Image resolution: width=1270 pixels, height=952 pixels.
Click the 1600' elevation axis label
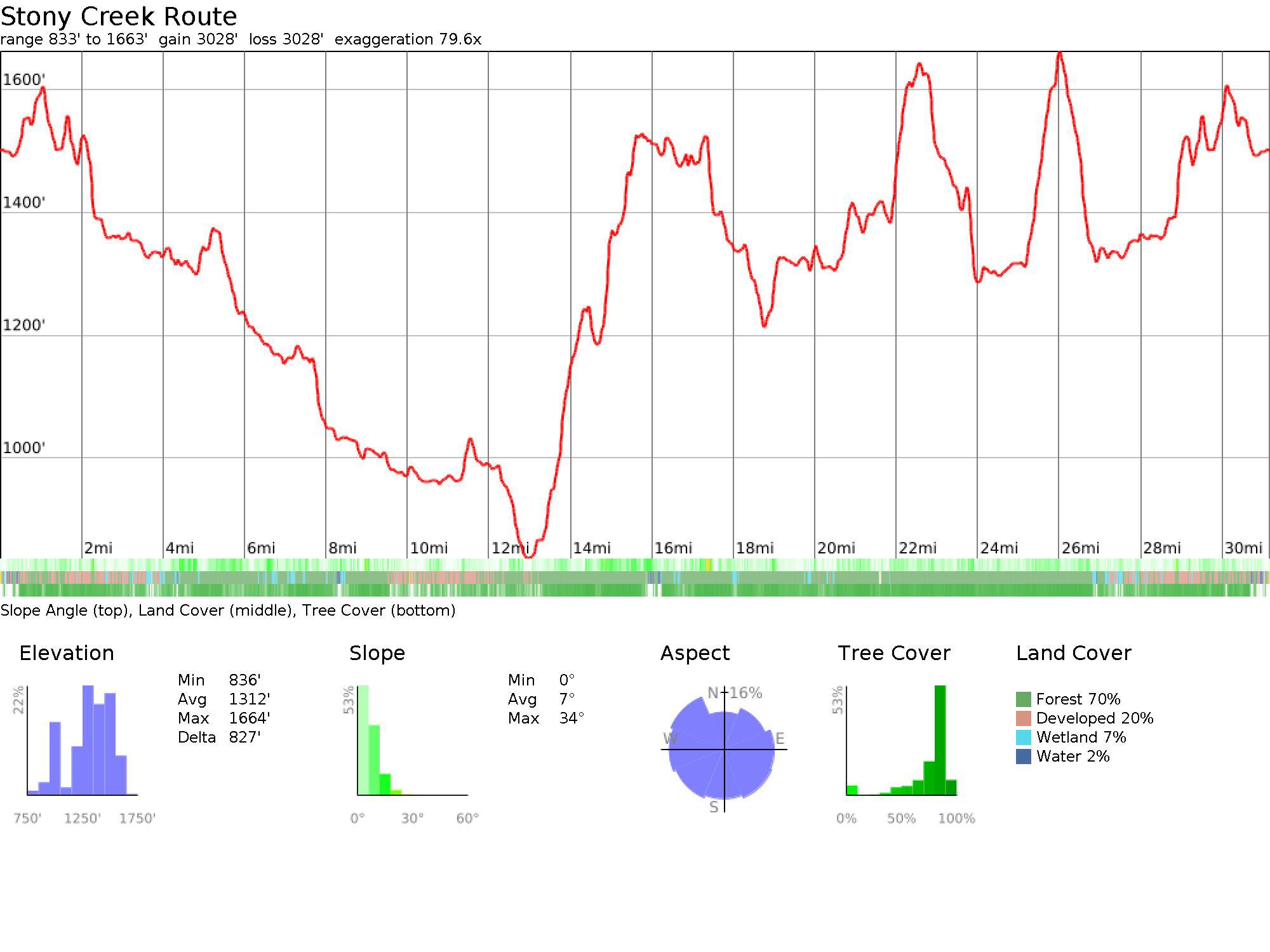pyautogui.click(x=24, y=80)
